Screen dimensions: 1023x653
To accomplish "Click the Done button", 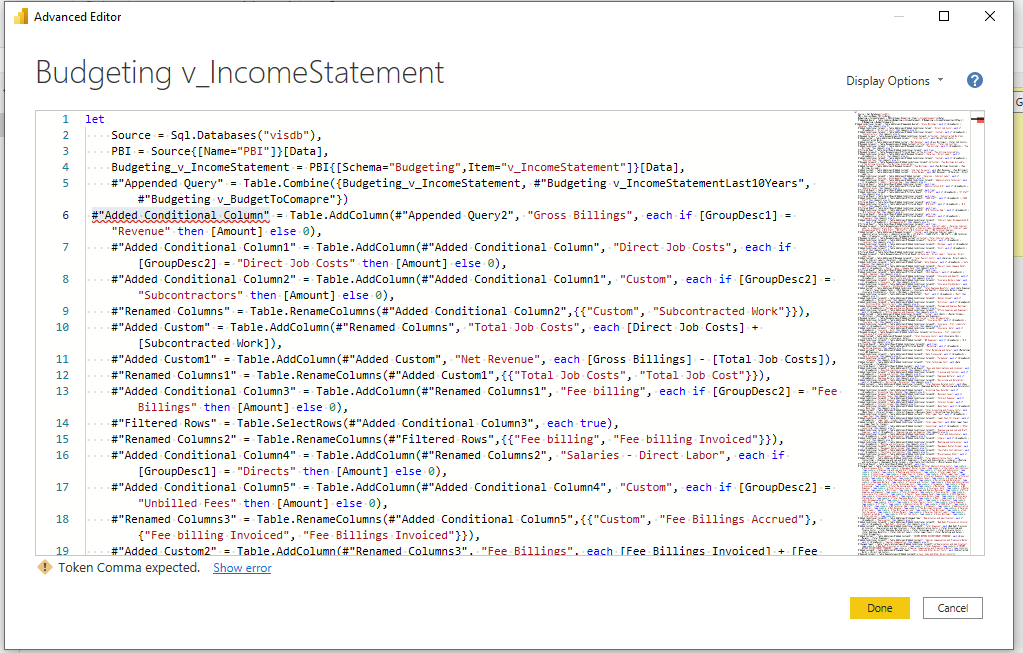I will 879,608.
